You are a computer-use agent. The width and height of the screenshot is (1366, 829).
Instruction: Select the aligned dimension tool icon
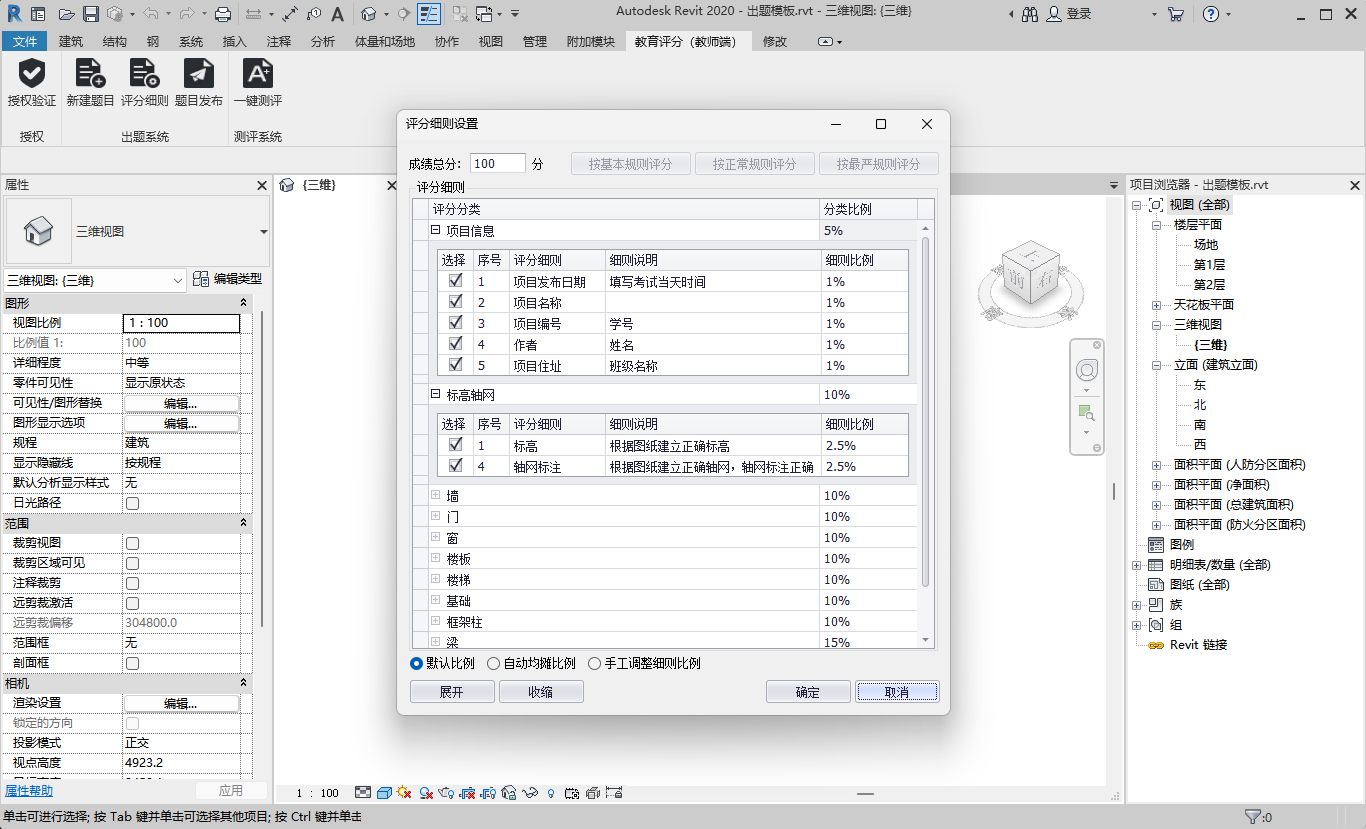coord(290,14)
